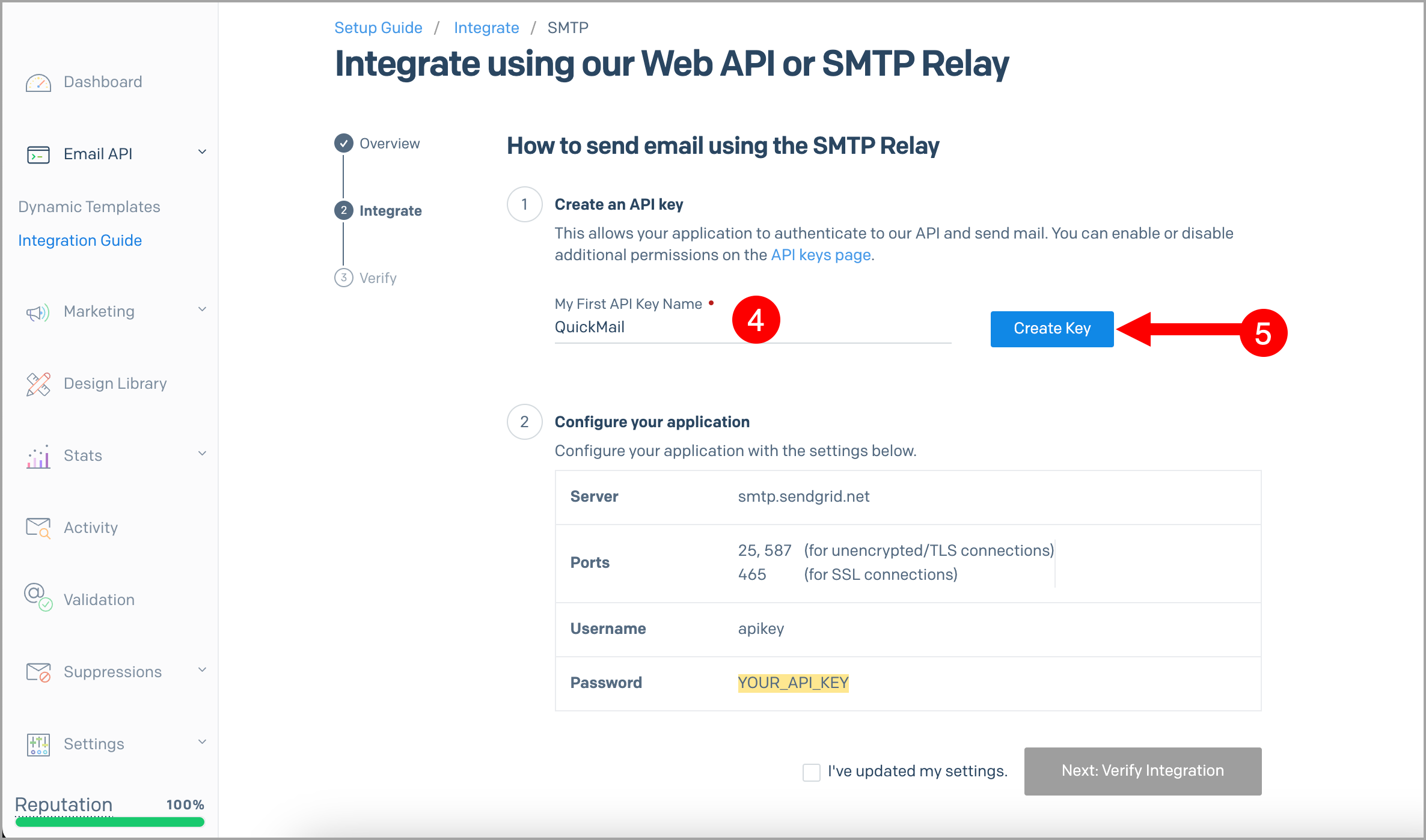Viewport: 1426px width, 840px height.
Task: Click the Create Key button
Action: 1052,329
